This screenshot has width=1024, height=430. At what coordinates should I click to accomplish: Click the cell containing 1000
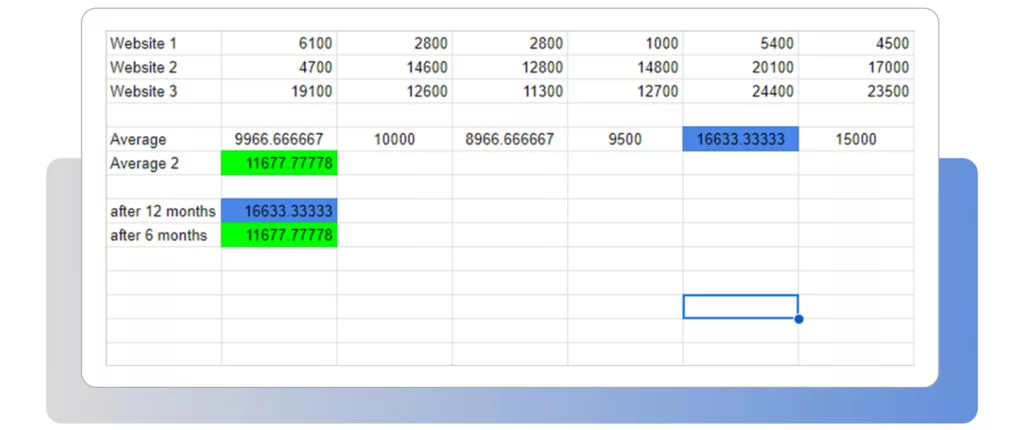[x=625, y=44]
